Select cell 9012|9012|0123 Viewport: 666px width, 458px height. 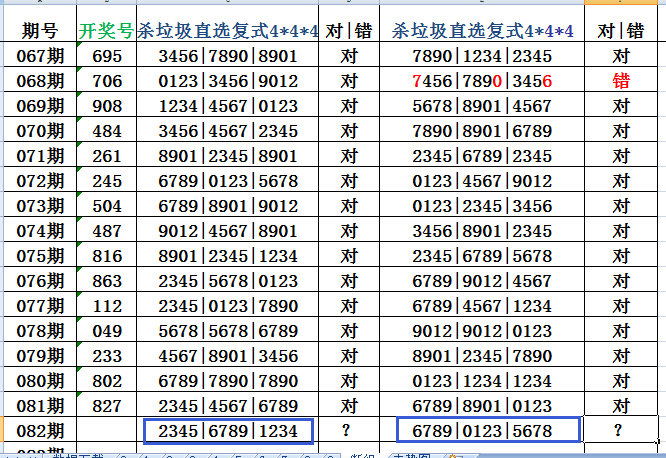(x=482, y=331)
